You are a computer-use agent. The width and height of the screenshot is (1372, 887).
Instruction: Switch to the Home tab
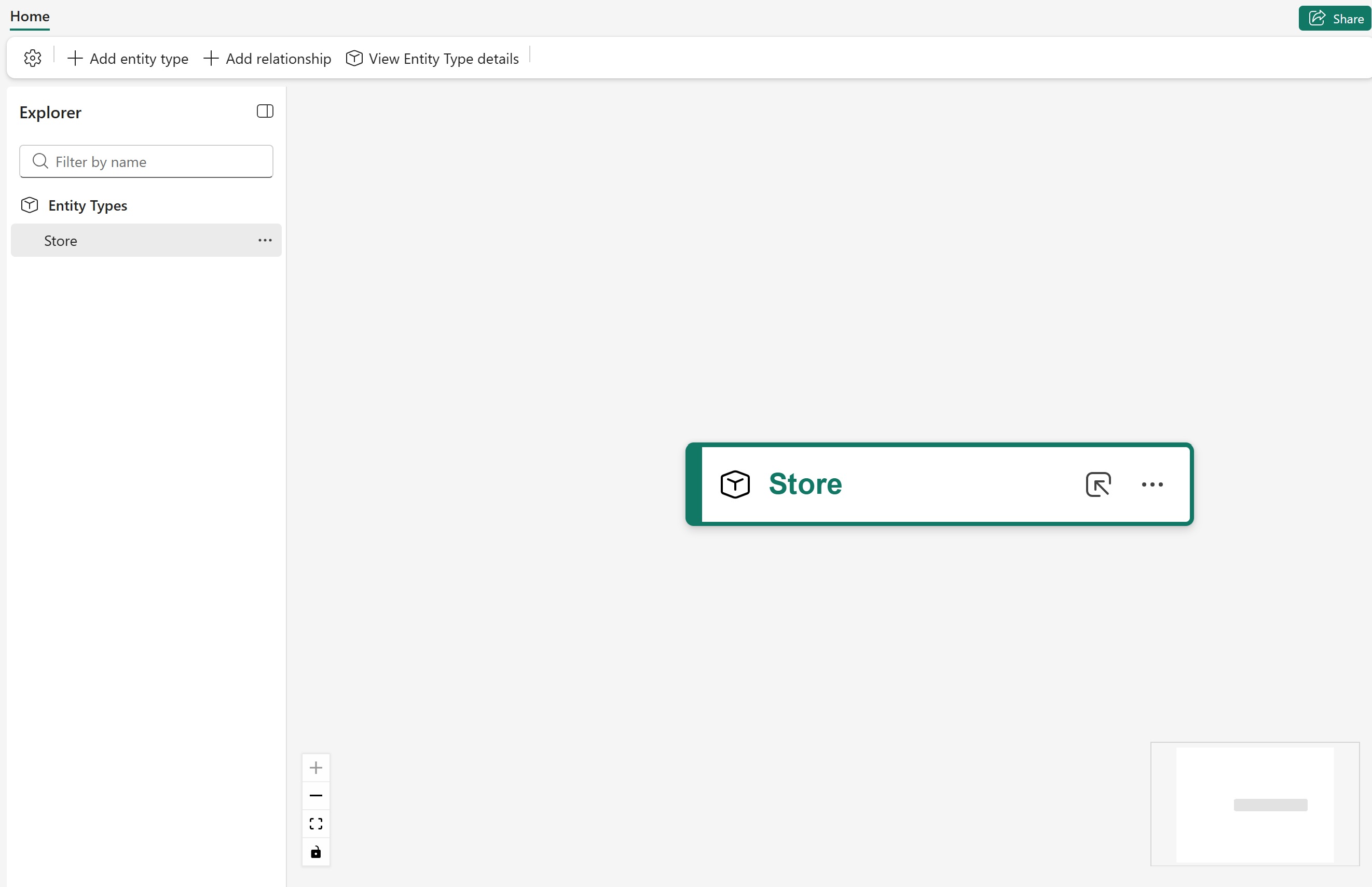click(30, 16)
